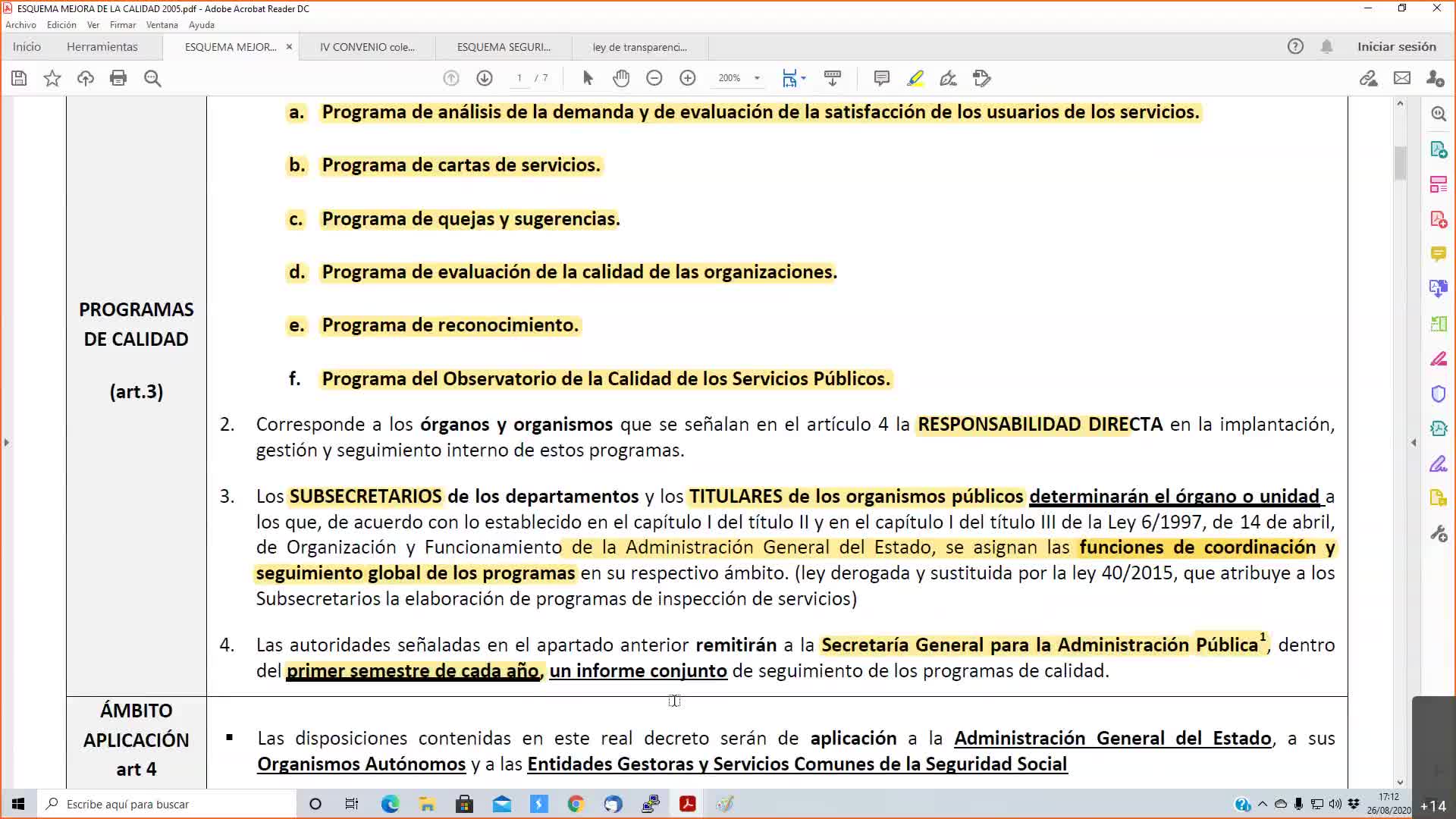Add document to starred favorites
The width and height of the screenshot is (1456, 819).
click(52, 78)
